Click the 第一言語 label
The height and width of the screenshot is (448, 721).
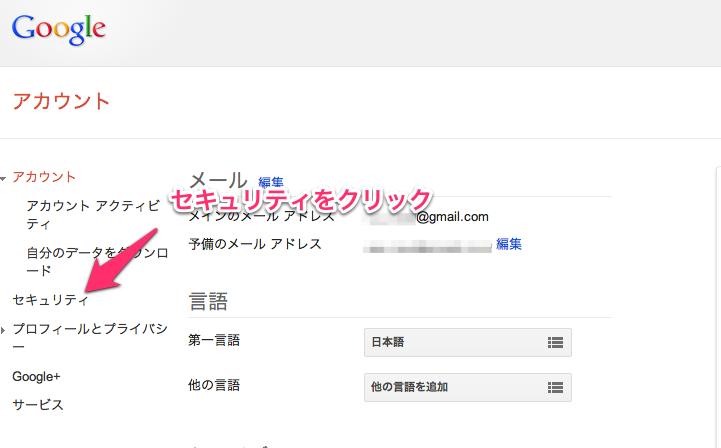pos(214,340)
